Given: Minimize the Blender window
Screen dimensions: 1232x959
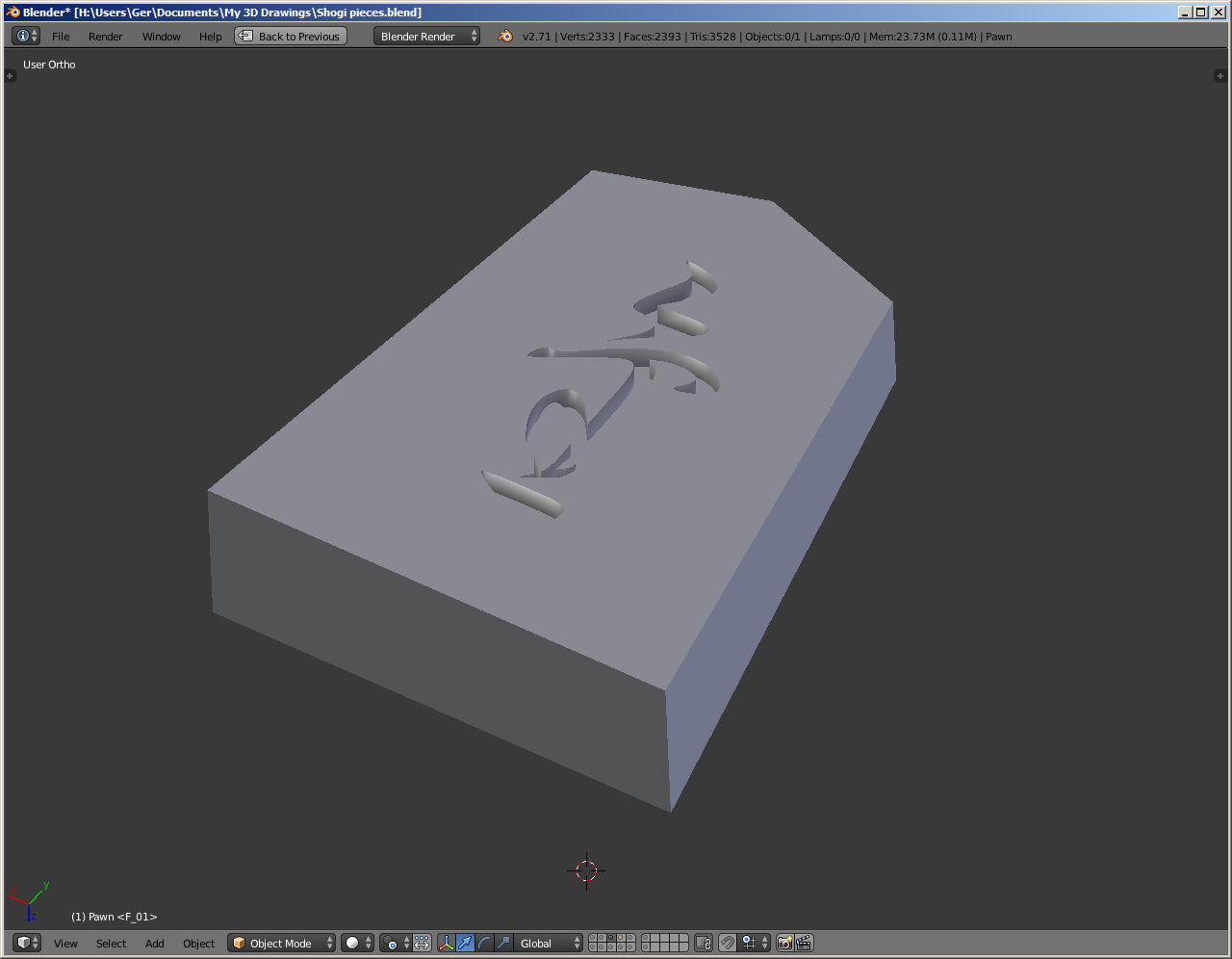Looking at the screenshot, I should [1186, 12].
